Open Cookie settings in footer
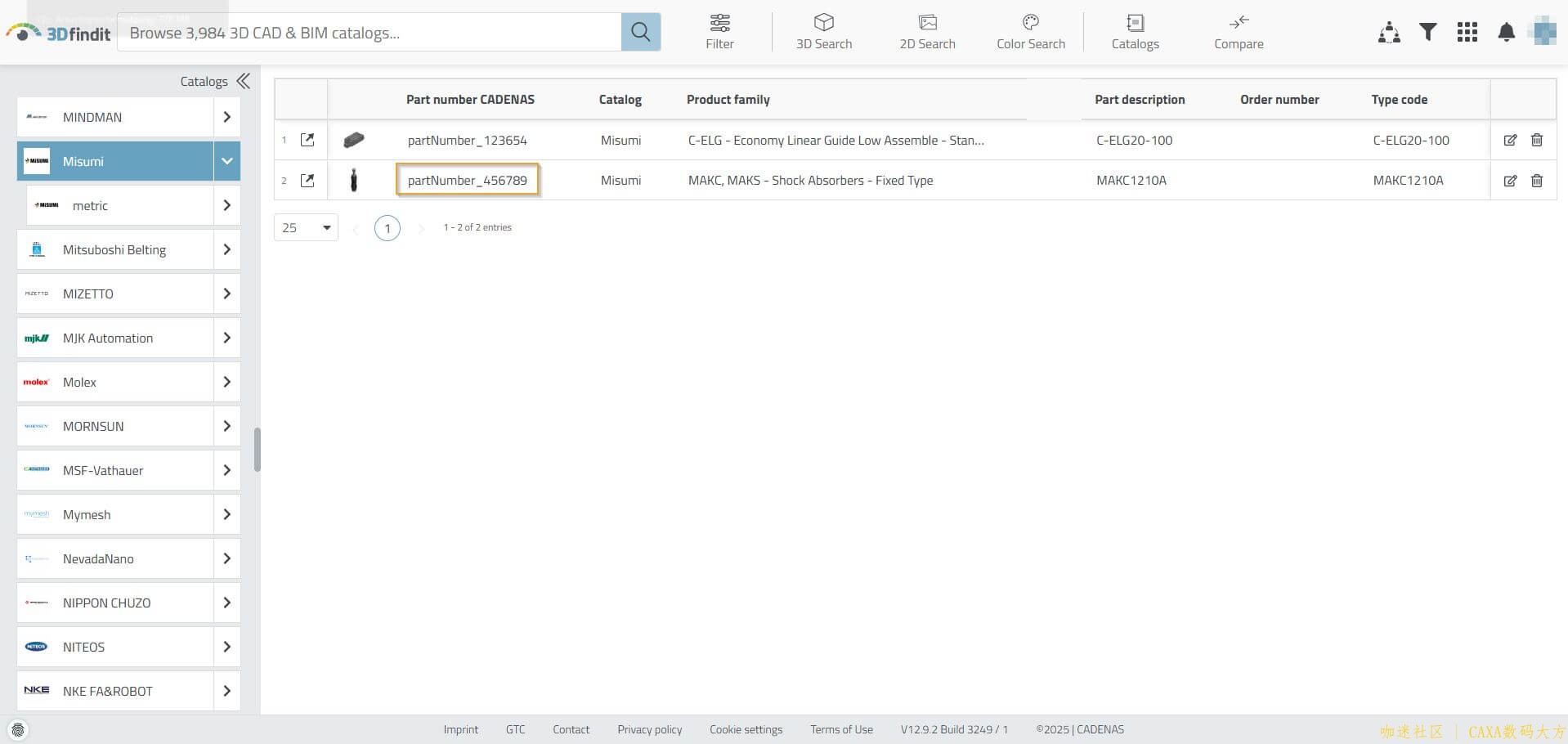 746,729
